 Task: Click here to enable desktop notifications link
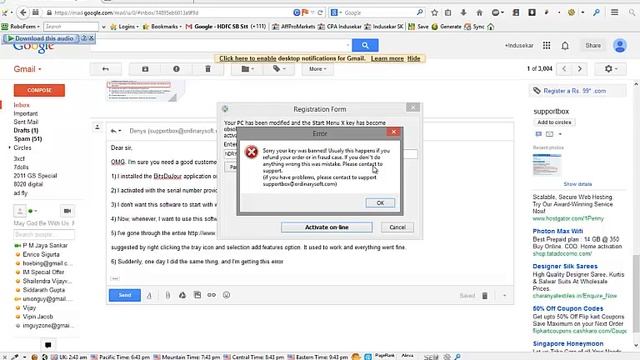[248, 58]
